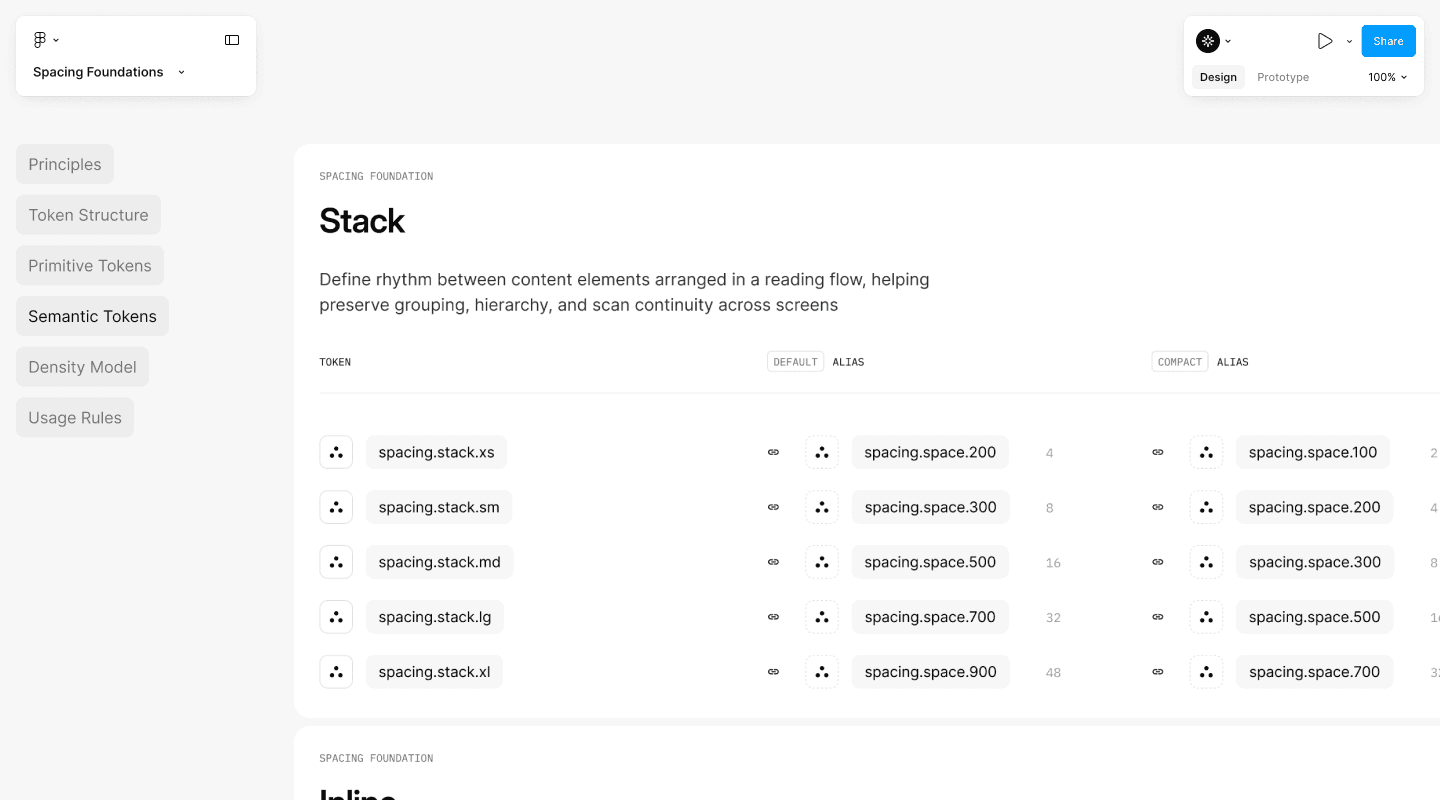
Task: Expand the presentation options chevron
Action: [x=1349, y=41]
